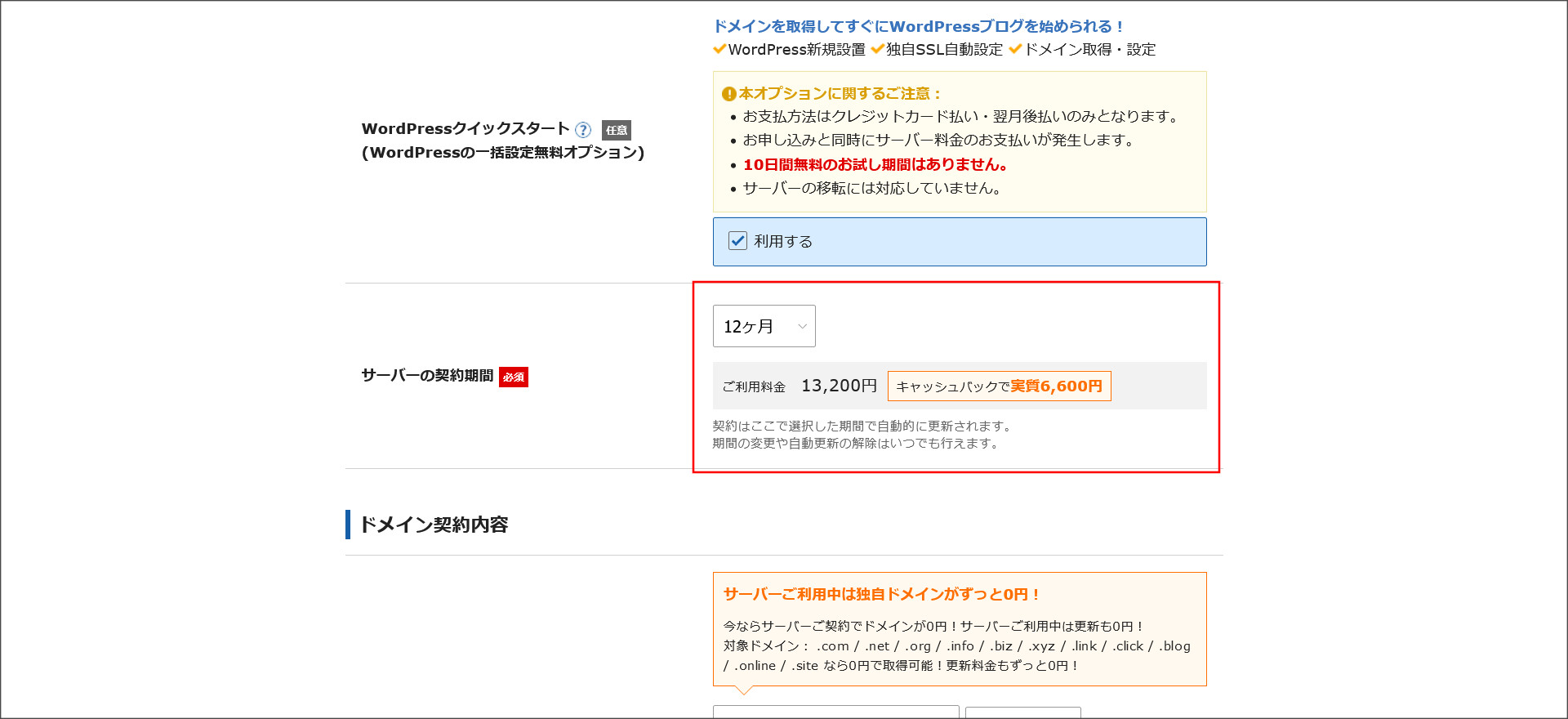Click the 任意 optional badge
The height and width of the screenshot is (719, 1568).
[x=617, y=130]
